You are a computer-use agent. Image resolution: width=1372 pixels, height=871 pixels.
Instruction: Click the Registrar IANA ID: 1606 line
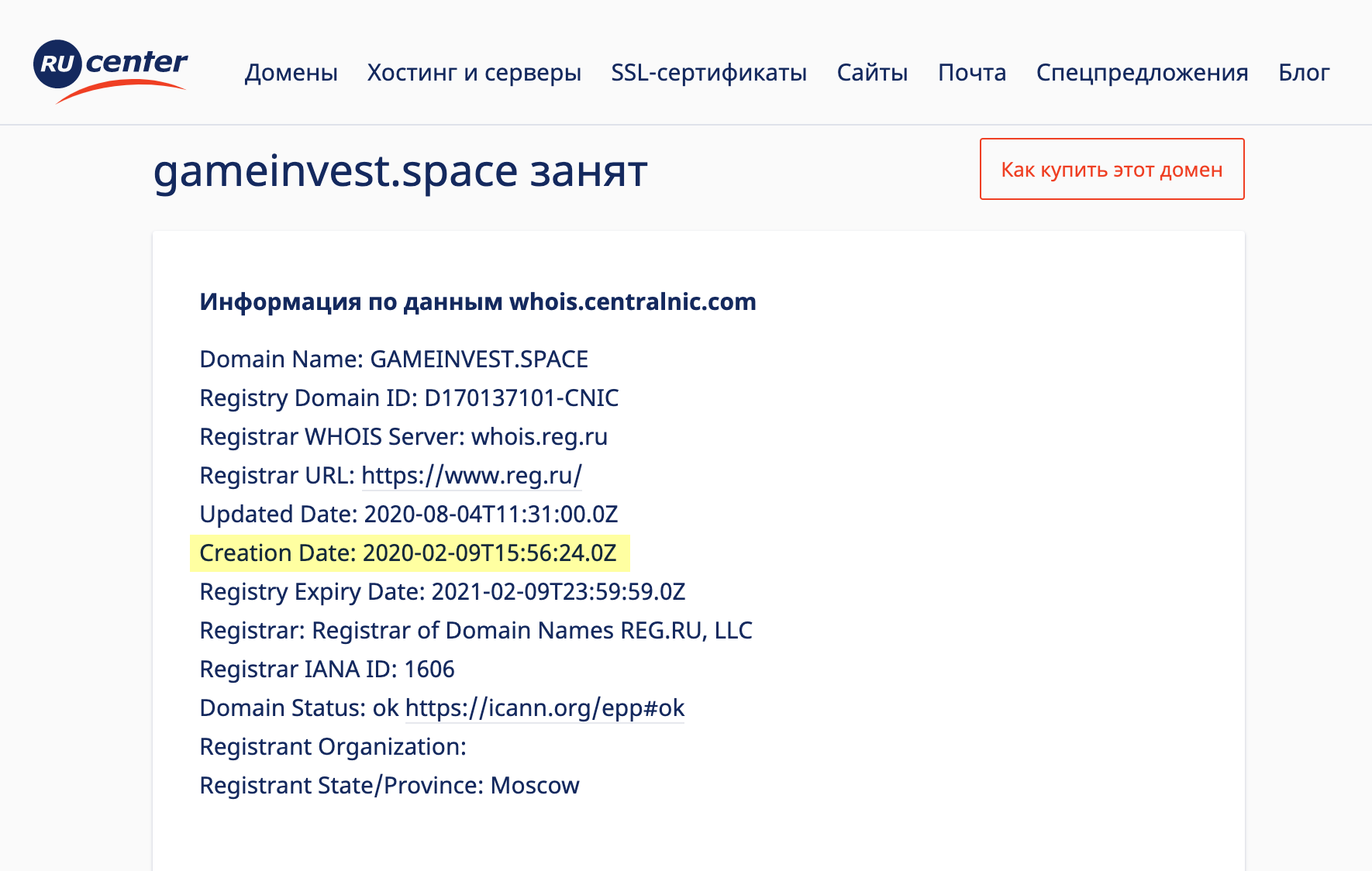point(327,669)
